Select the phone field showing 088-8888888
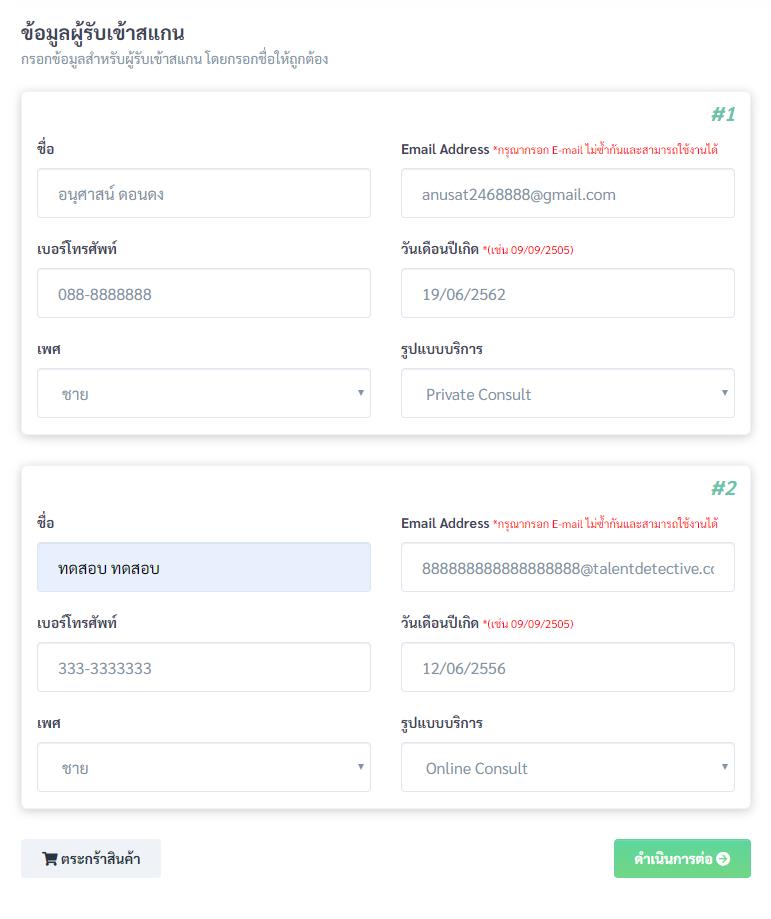The height and width of the screenshot is (919, 771). click(203, 293)
